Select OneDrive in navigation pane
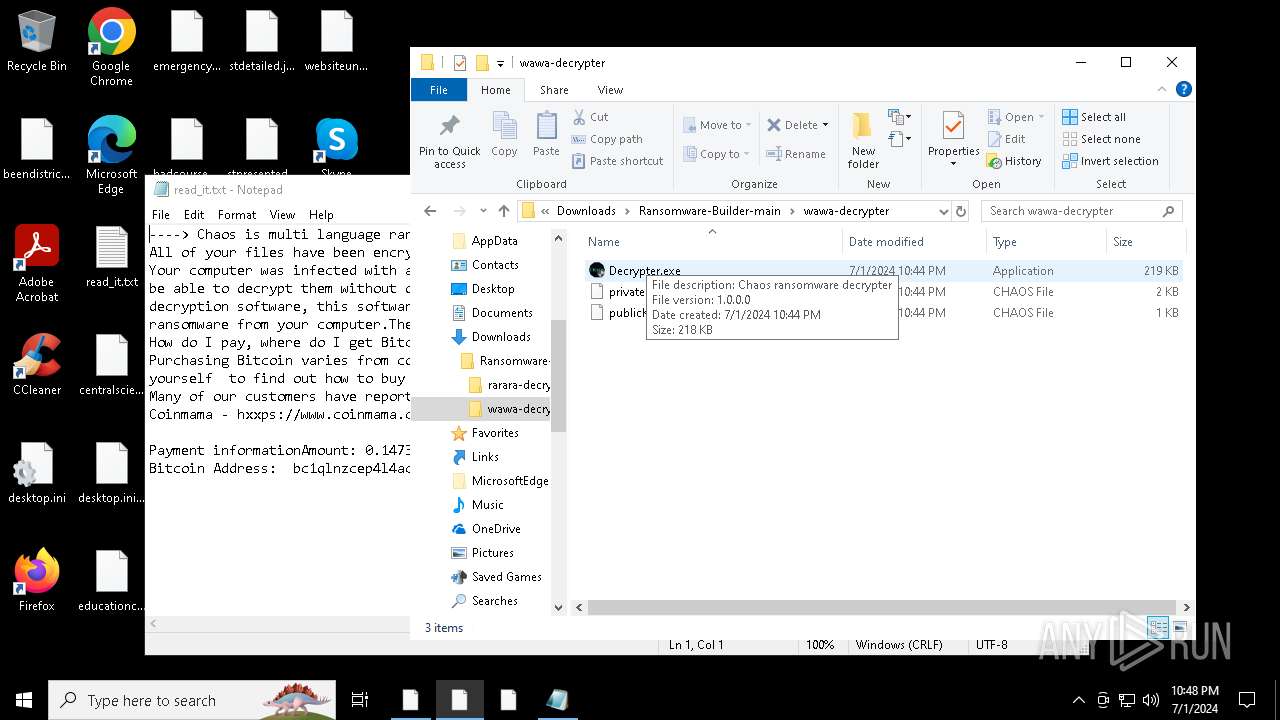The width and height of the screenshot is (1280, 720). [496, 529]
